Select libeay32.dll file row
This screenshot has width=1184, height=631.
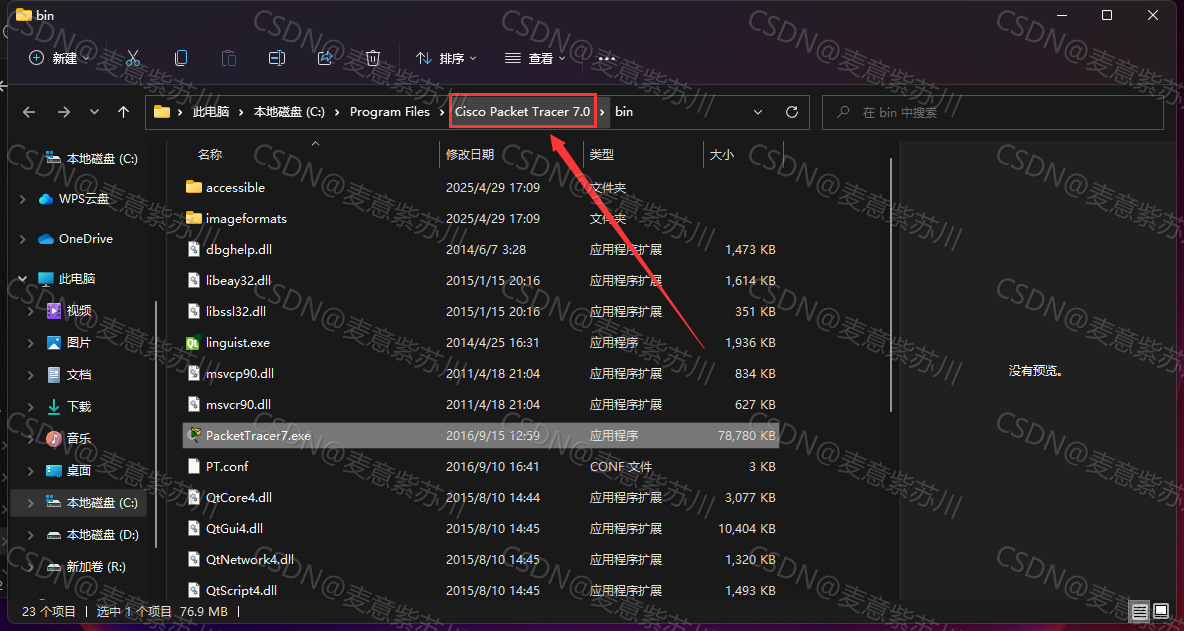click(481, 280)
